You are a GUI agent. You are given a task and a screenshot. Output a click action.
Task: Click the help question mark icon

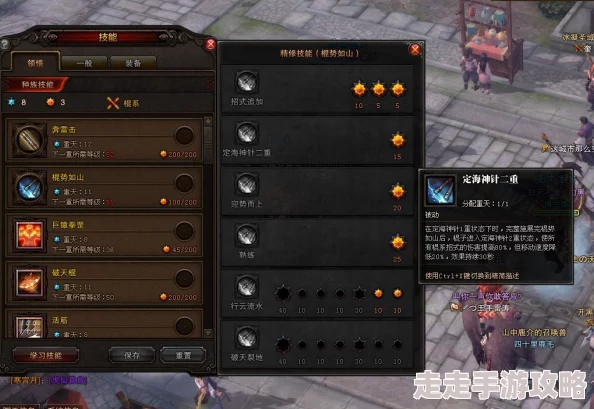[4, 44]
